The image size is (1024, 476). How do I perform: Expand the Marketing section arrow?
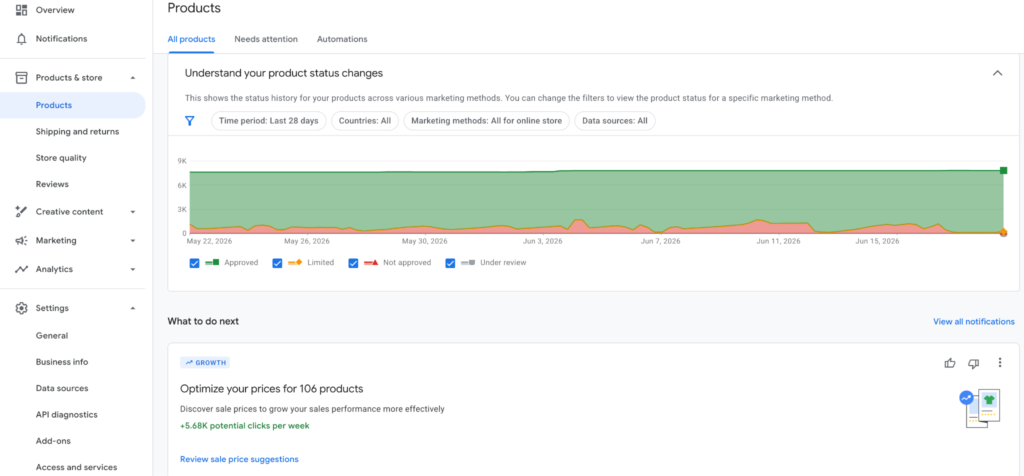[x=133, y=240]
